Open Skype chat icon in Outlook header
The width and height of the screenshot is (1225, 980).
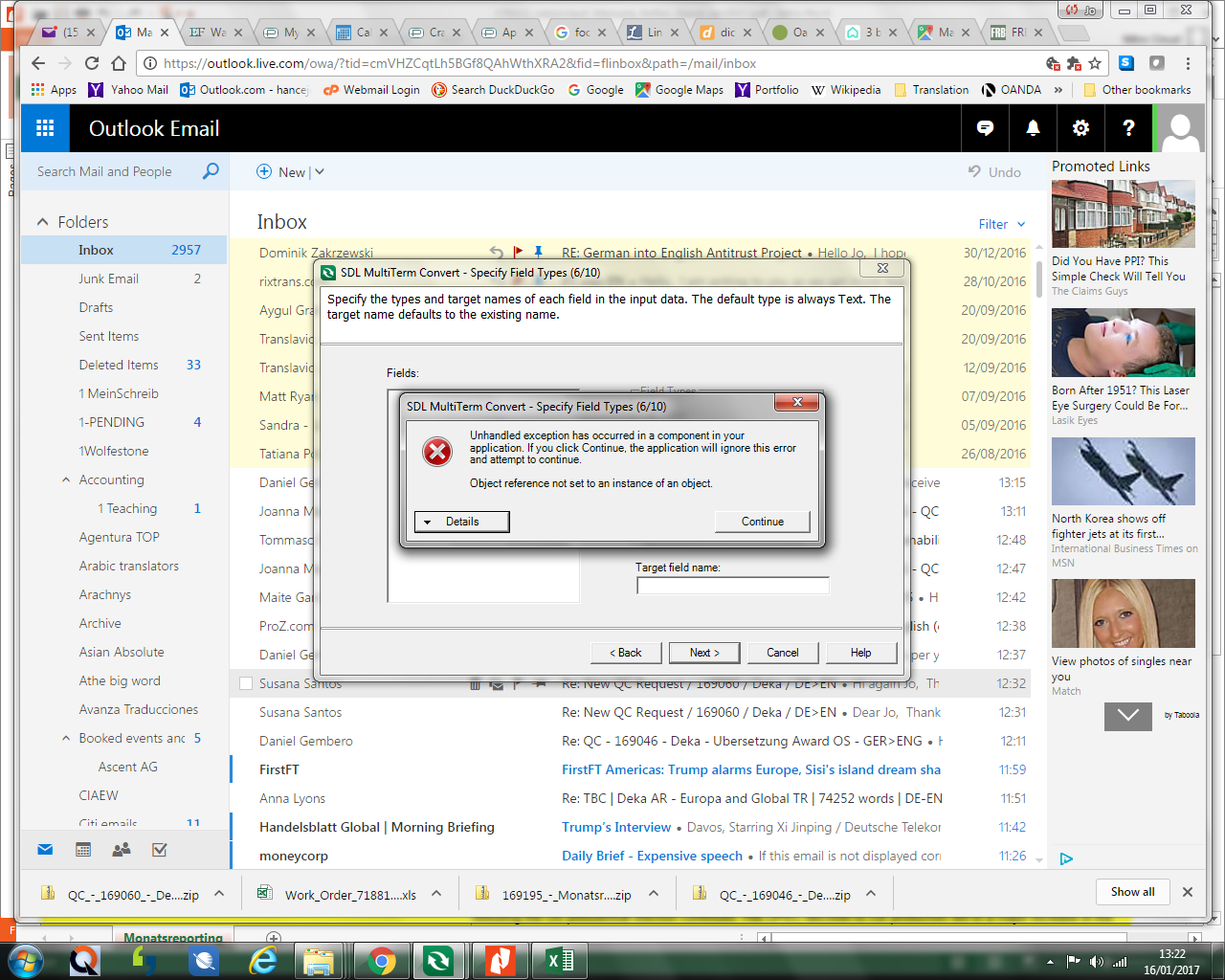click(985, 128)
